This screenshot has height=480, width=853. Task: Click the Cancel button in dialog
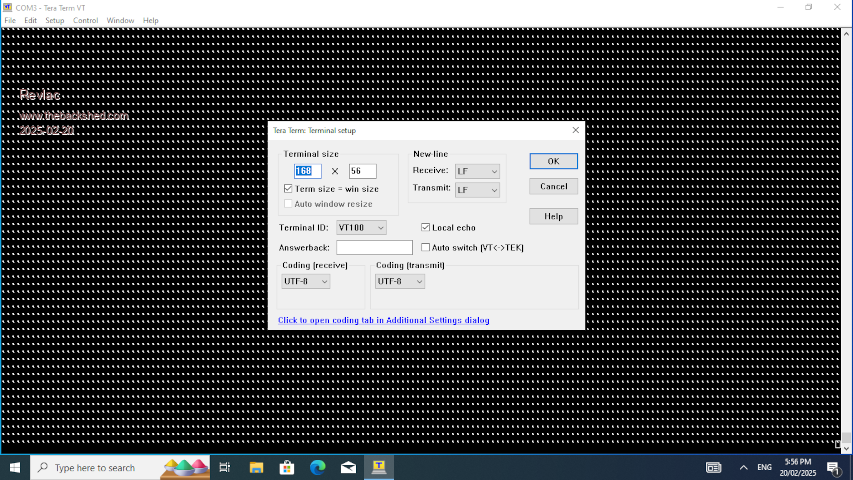pyautogui.click(x=553, y=186)
